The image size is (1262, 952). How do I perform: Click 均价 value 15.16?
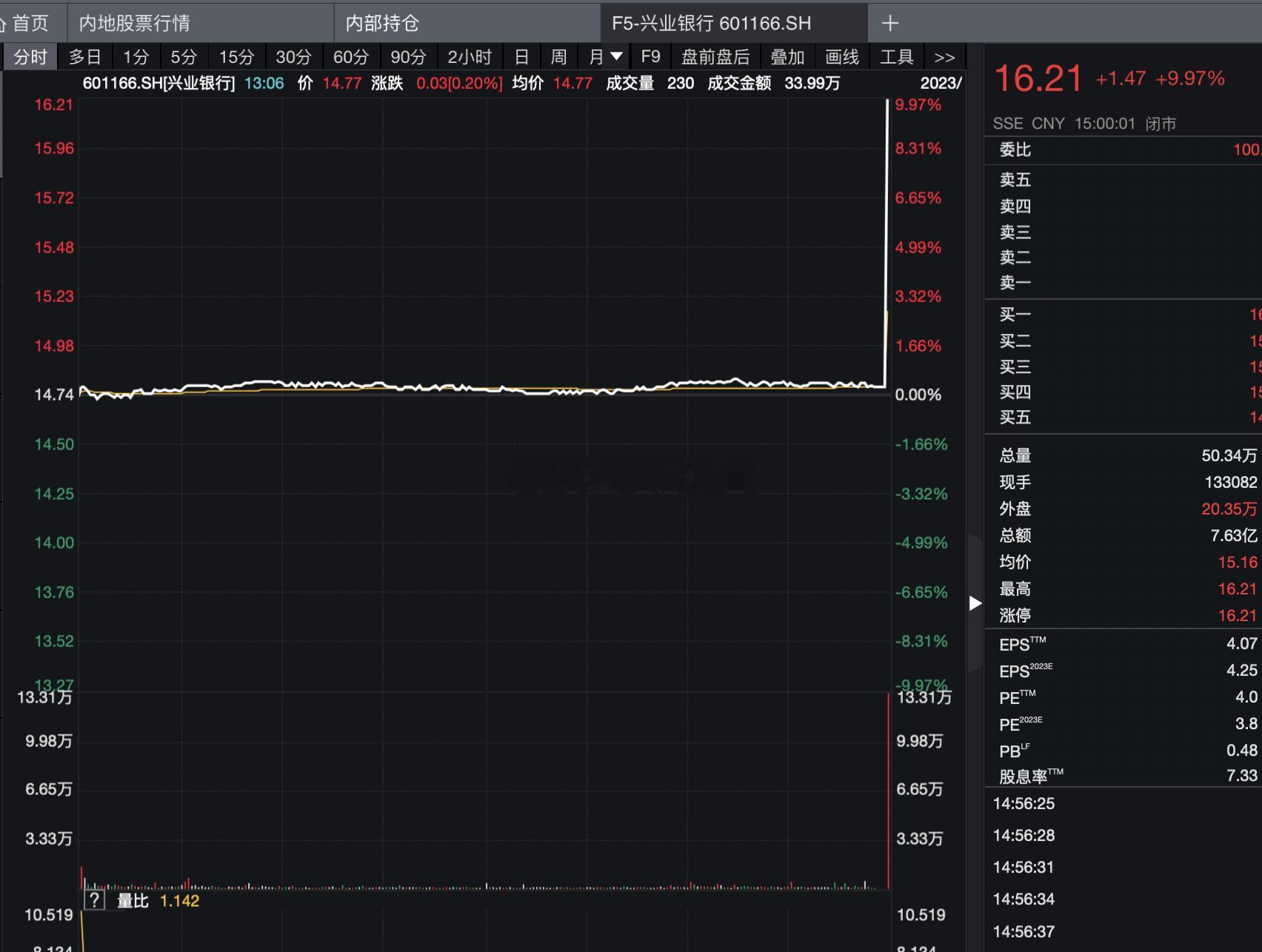1238,563
